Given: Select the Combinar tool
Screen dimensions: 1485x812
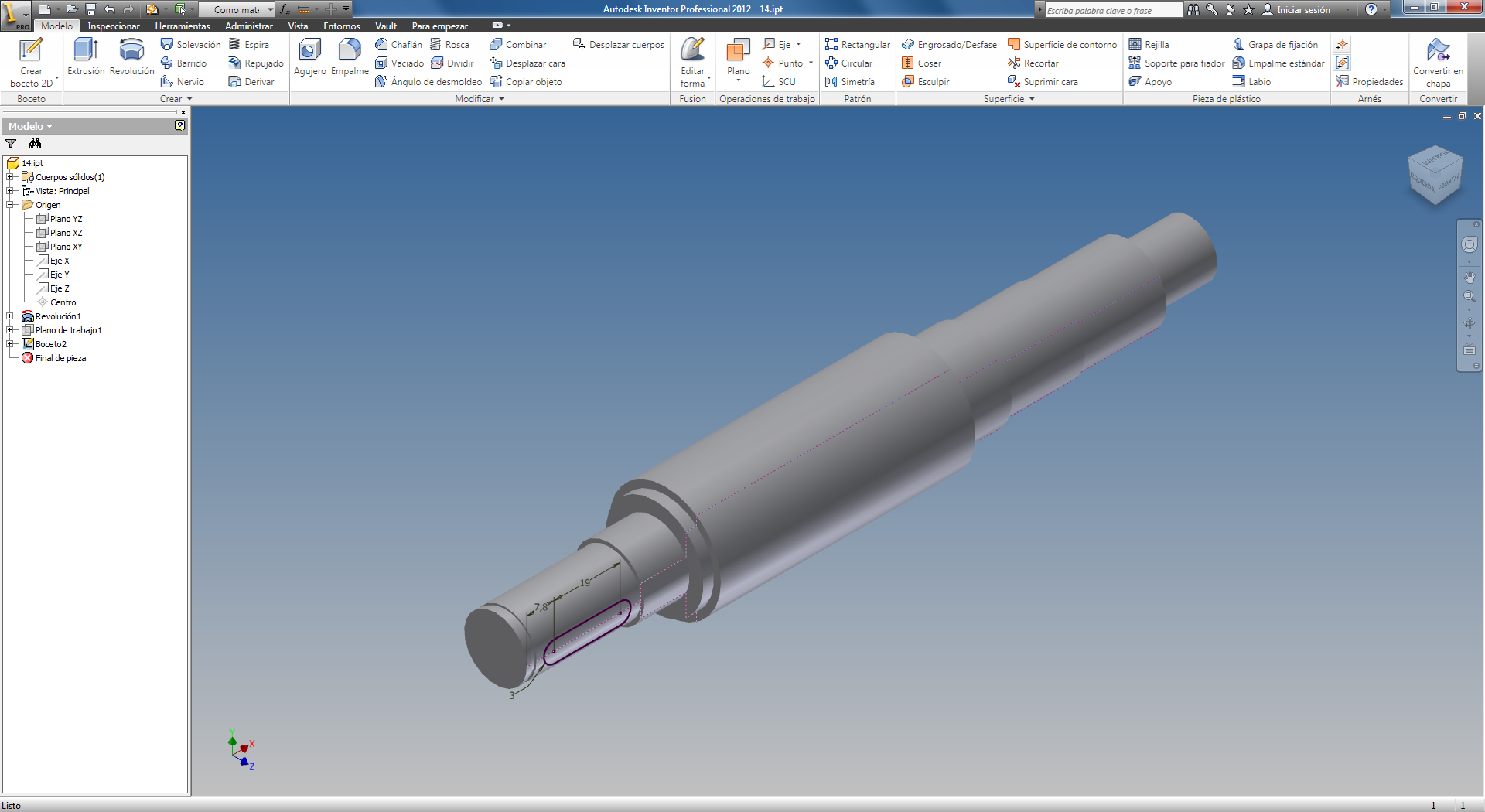Looking at the screenshot, I should (517, 45).
